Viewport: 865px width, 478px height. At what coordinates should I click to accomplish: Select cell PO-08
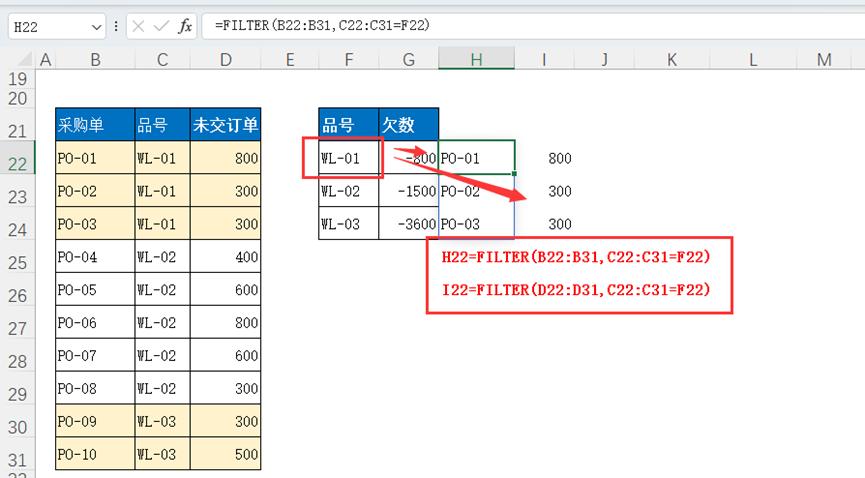tap(95, 389)
